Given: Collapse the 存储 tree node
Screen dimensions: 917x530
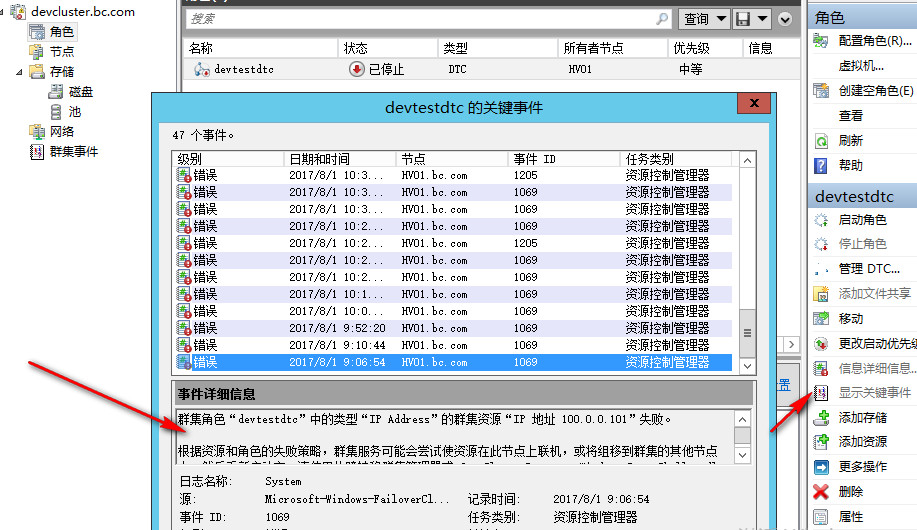Looking at the screenshot, I should (19, 72).
